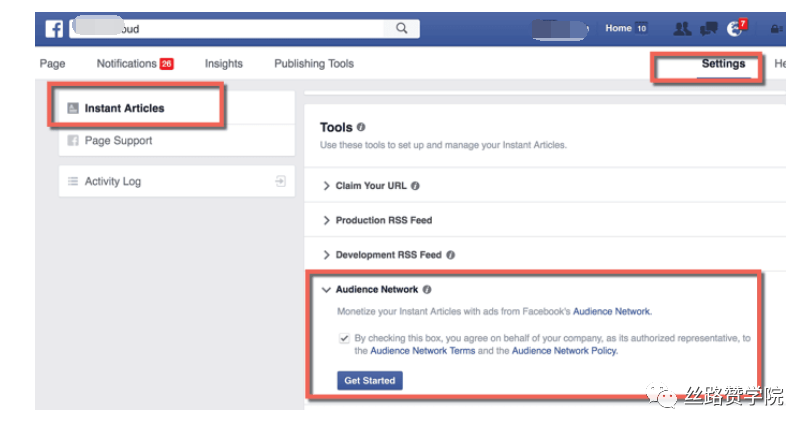
Task: Click the info icon beside Audience Network
Action: [427, 290]
